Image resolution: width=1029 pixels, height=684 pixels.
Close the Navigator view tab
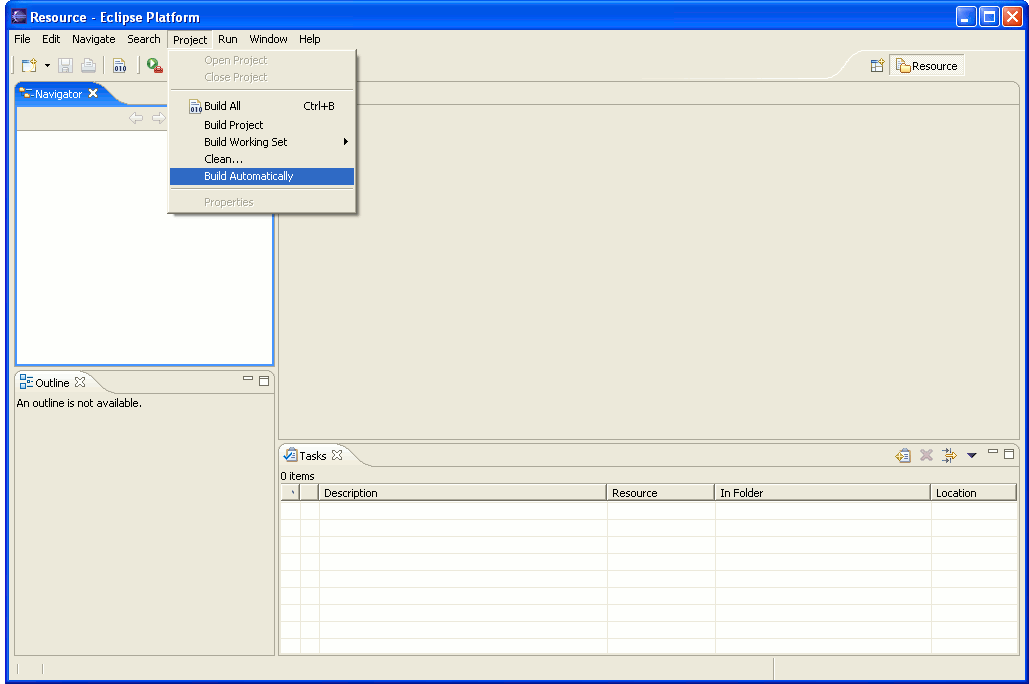[x=93, y=93]
